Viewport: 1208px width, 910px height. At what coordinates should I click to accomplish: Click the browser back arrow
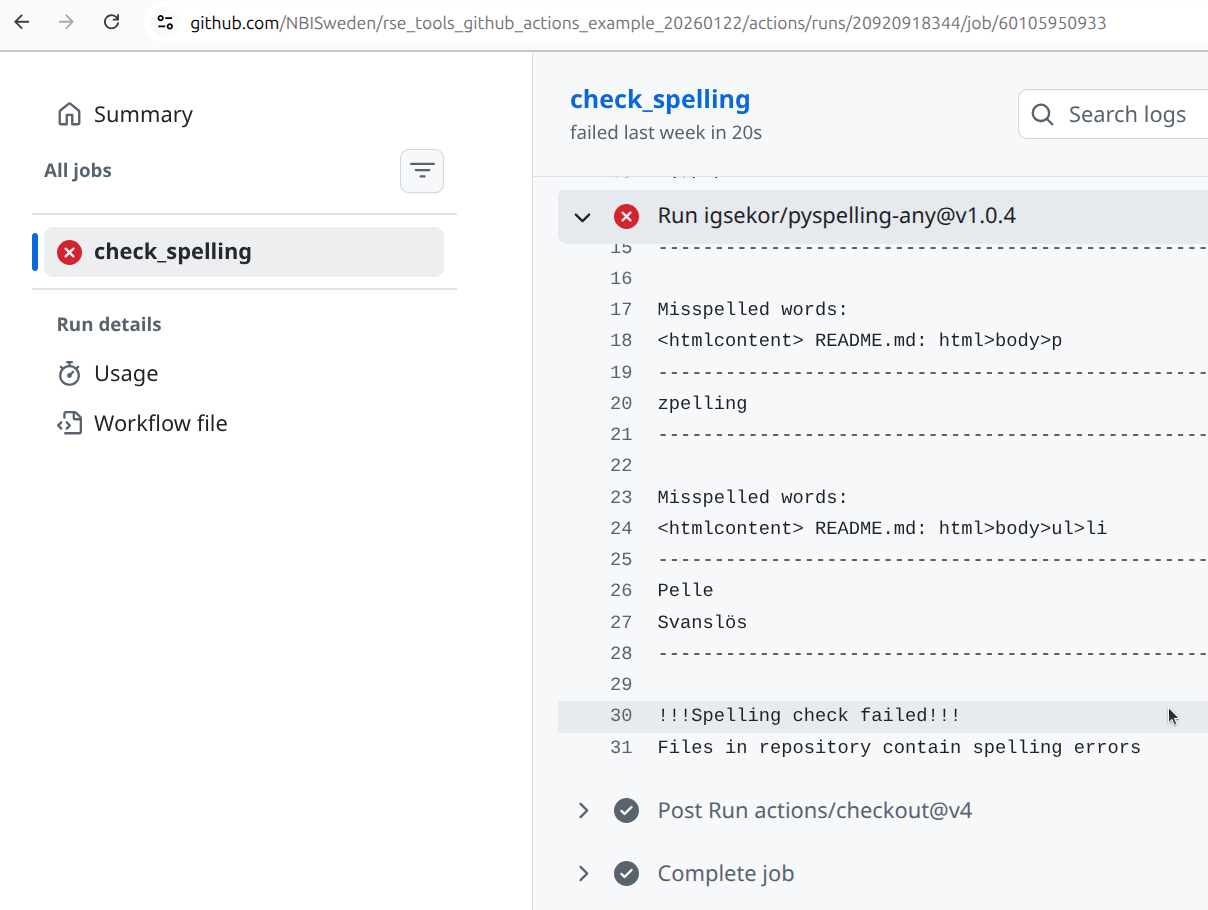click(22, 22)
